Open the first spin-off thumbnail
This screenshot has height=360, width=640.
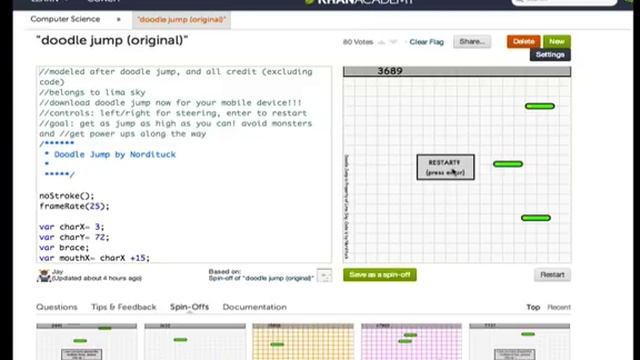tap(87, 342)
